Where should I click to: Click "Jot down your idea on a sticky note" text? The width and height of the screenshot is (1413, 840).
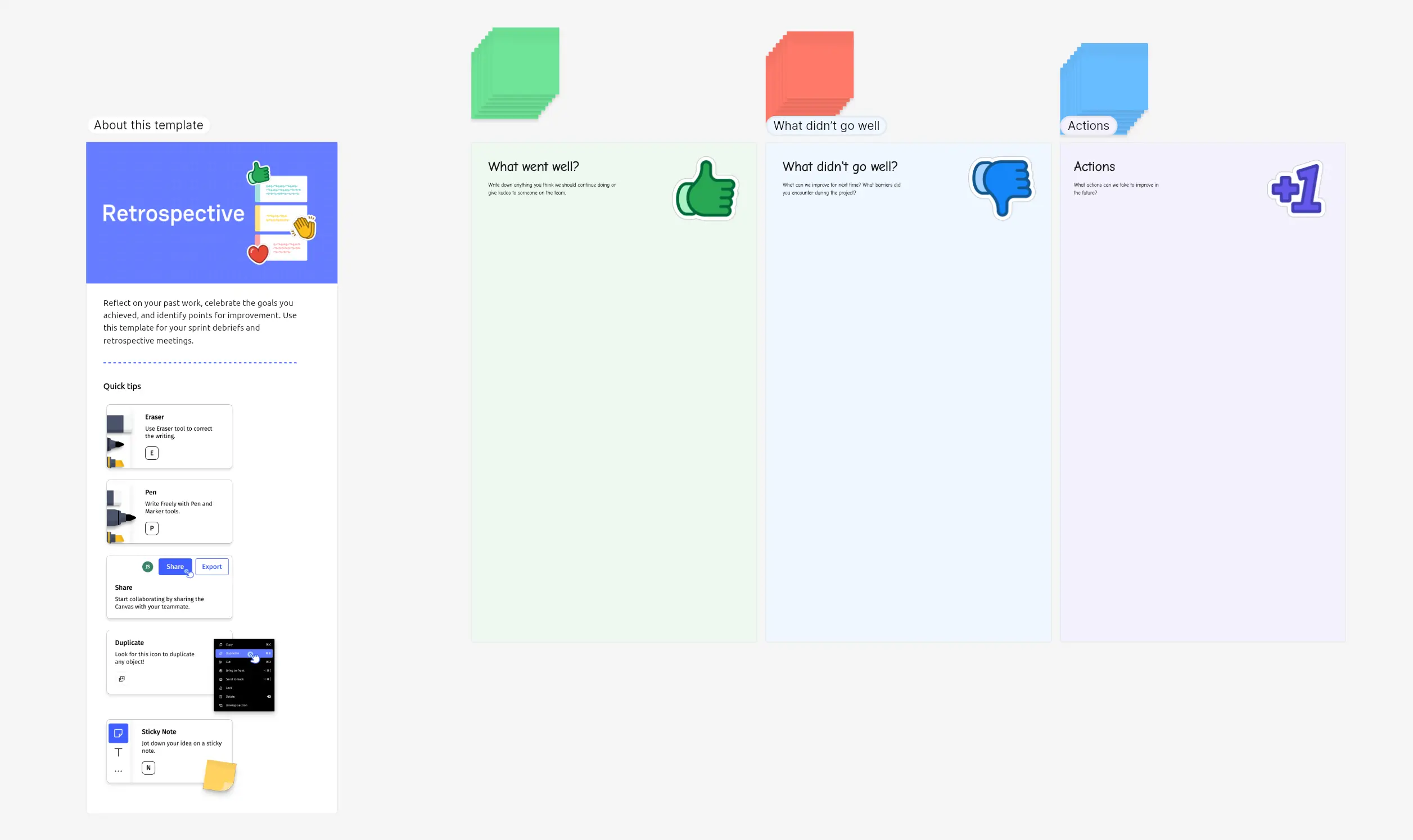coord(182,747)
